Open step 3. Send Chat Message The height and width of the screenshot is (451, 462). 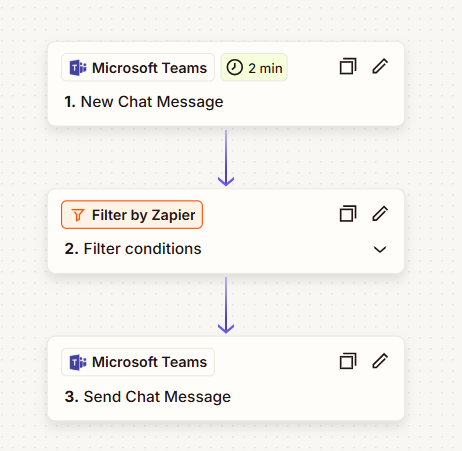pos(148,397)
